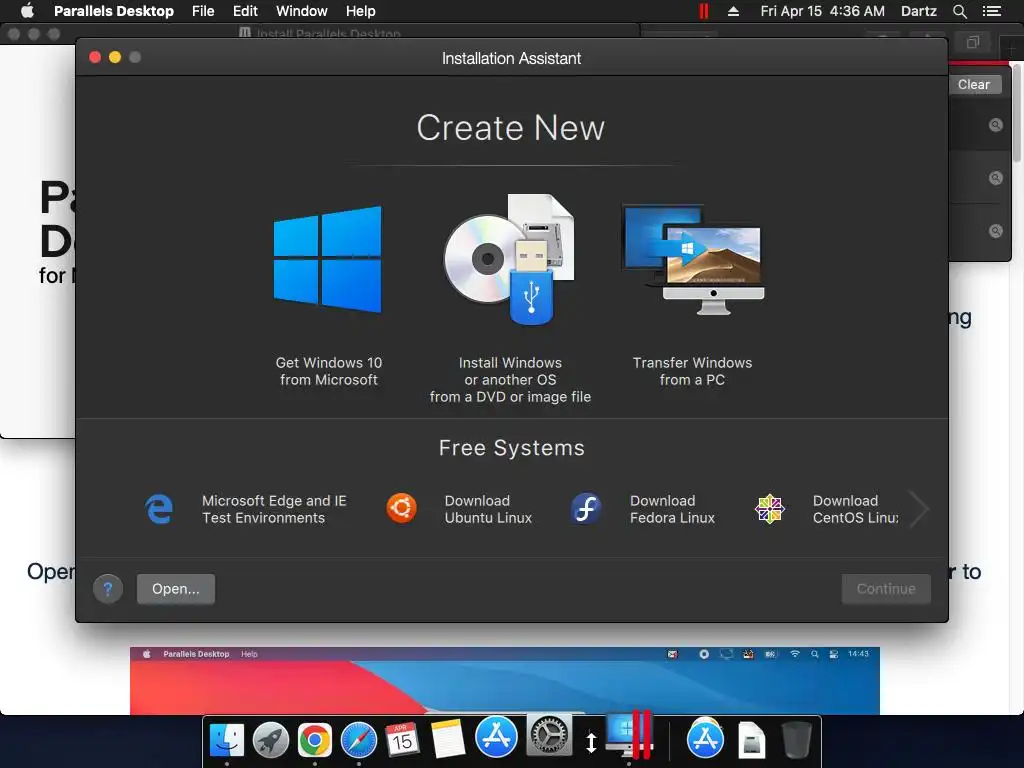
Task: Open Notes from the Dock
Action: click(447, 739)
